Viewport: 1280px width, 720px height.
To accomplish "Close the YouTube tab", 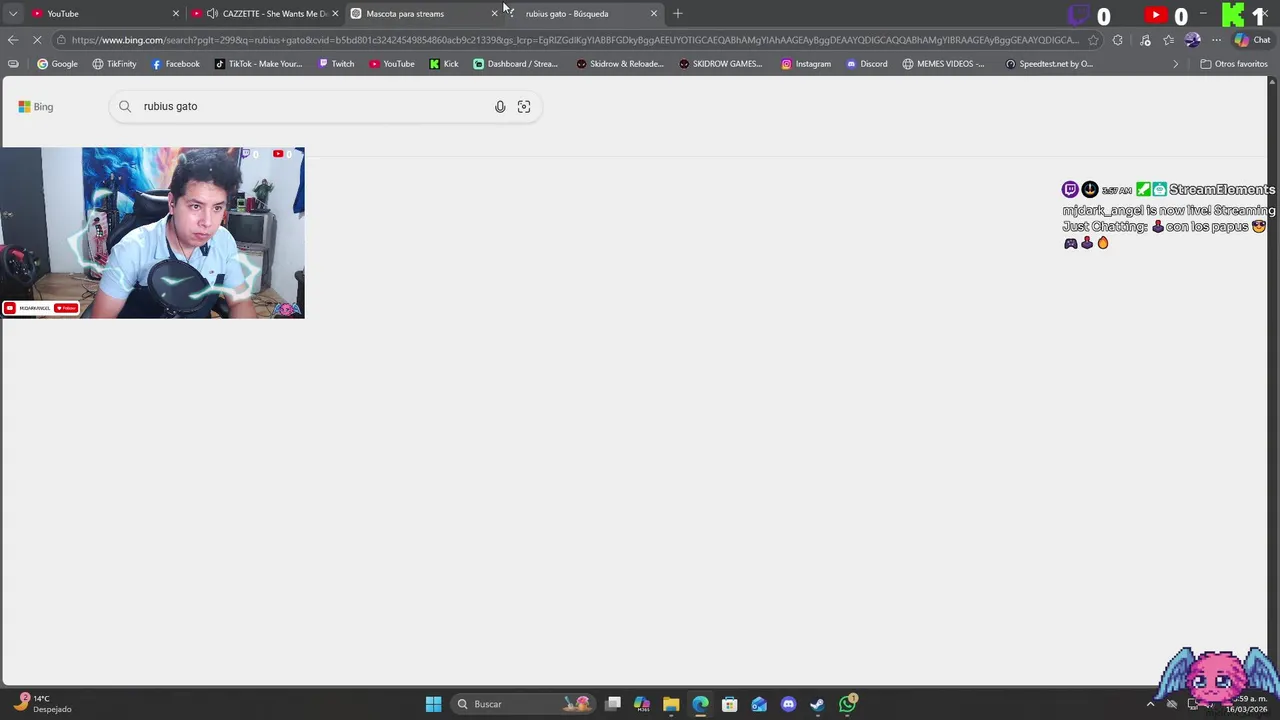I will point(176,13).
